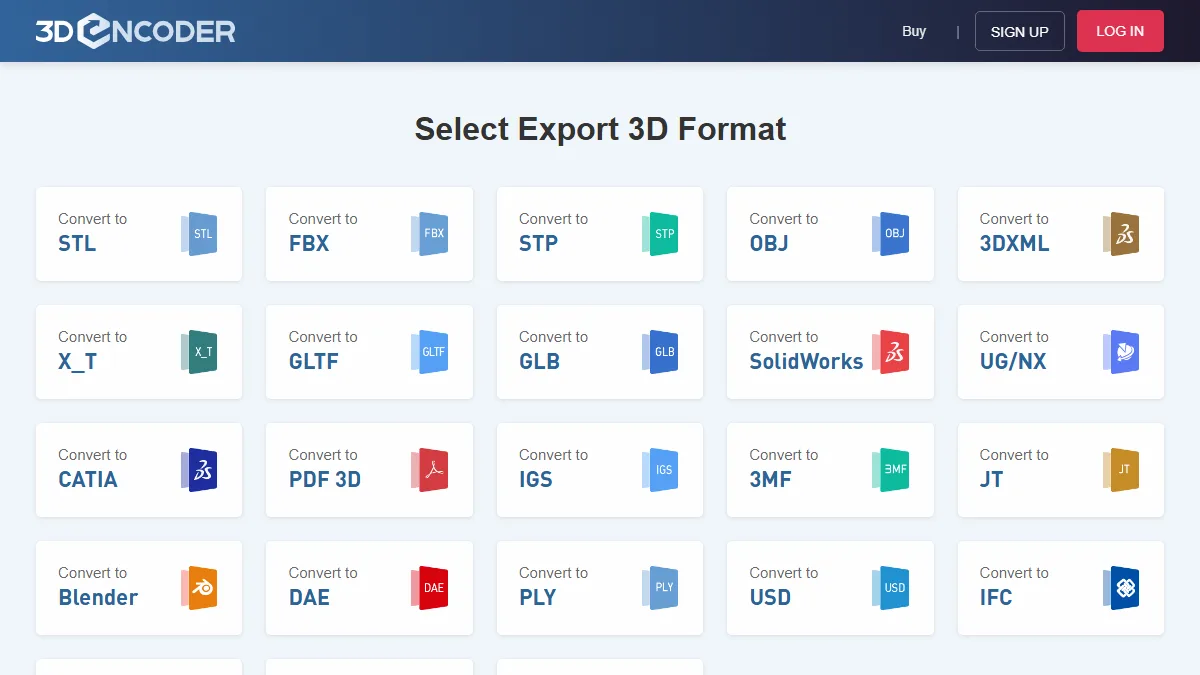Click the red SolidWorks icon
The height and width of the screenshot is (675, 1200).
click(891, 352)
